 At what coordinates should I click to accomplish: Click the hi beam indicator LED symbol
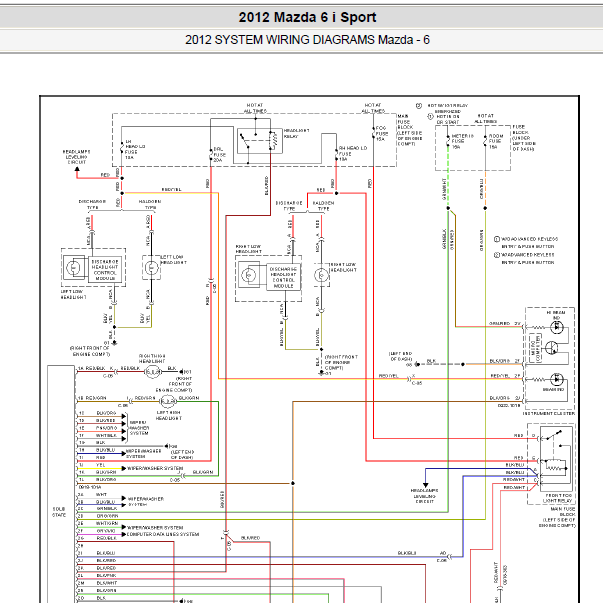click(556, 328)
